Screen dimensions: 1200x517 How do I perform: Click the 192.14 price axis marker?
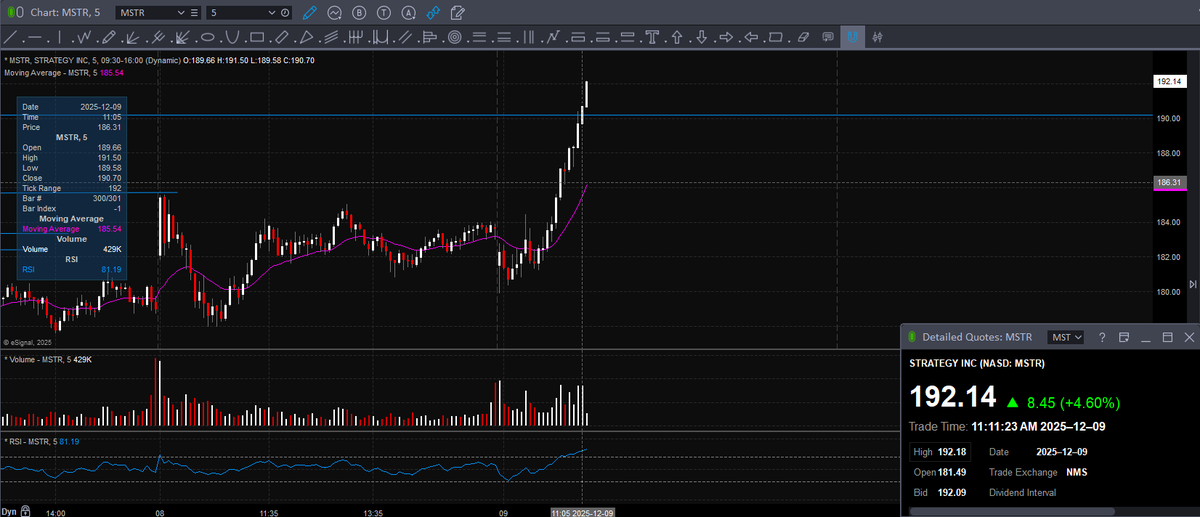point(1169,81)
